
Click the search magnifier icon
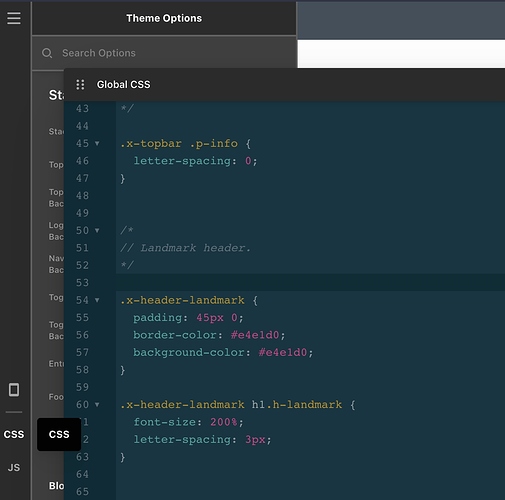tap(47, 53)
